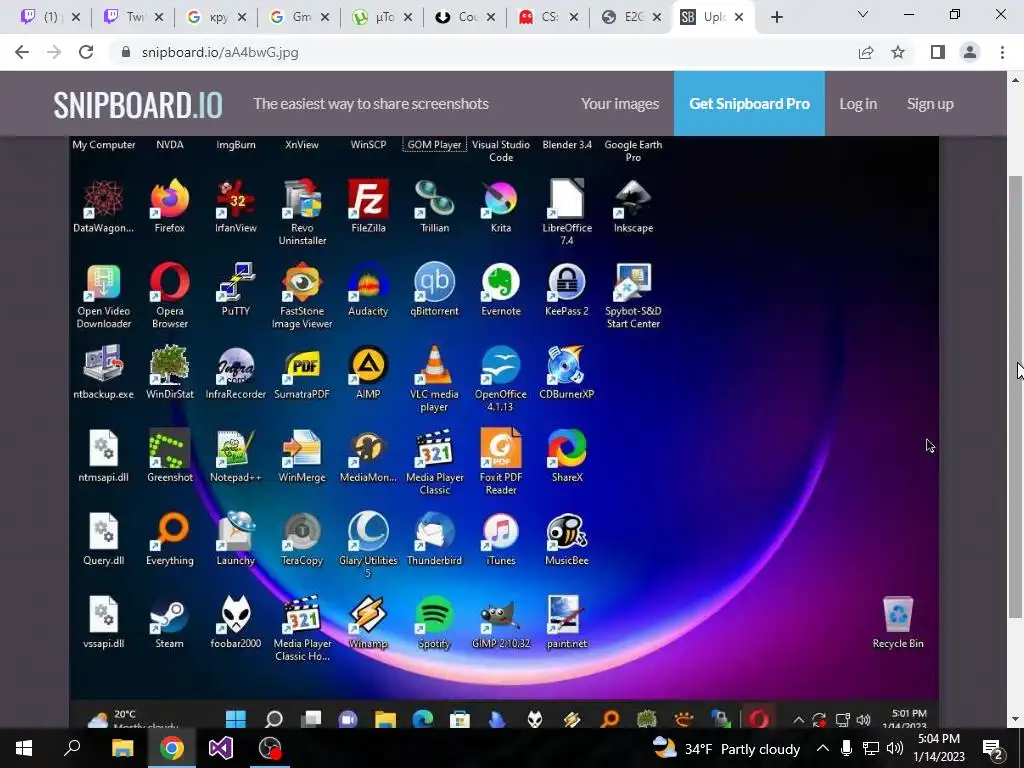The width and height of the screenshot is (1024, 768).
Task: Open the Chrome side panel
Action: coord(938,52)
